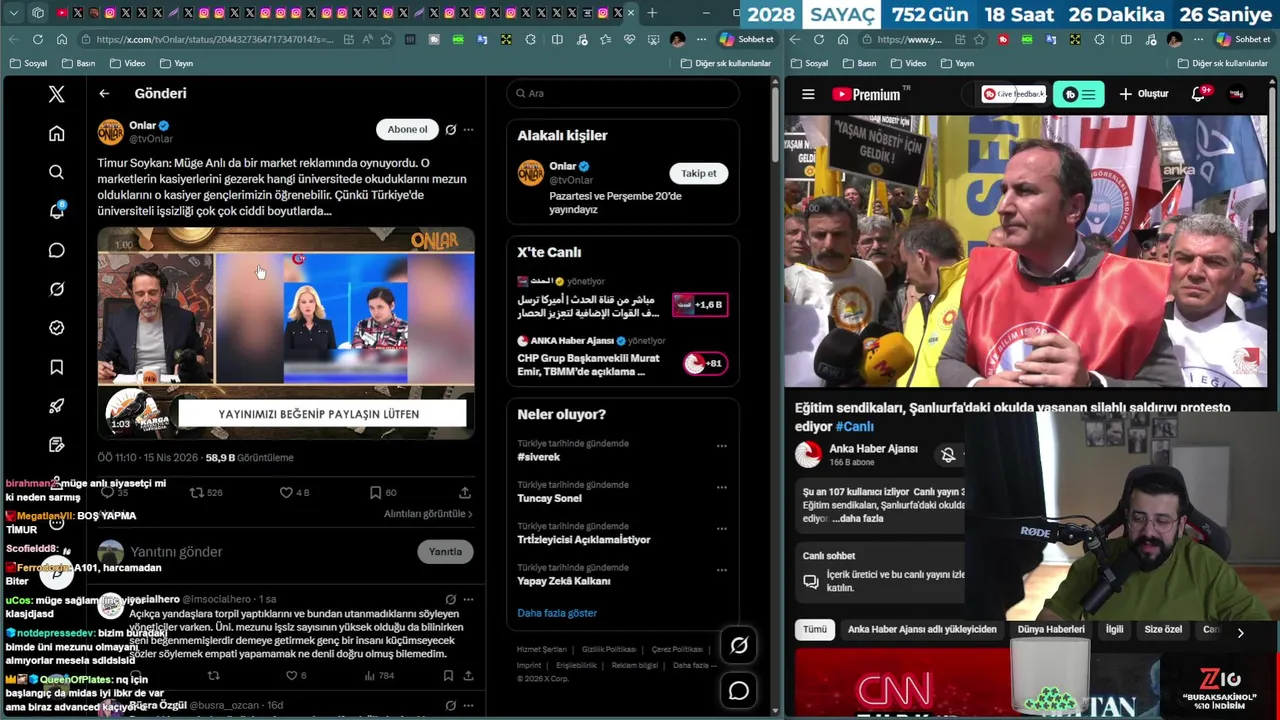
Task: Open Diğer sık kullanılanlar folder in left browser
Action: (726, 63)
